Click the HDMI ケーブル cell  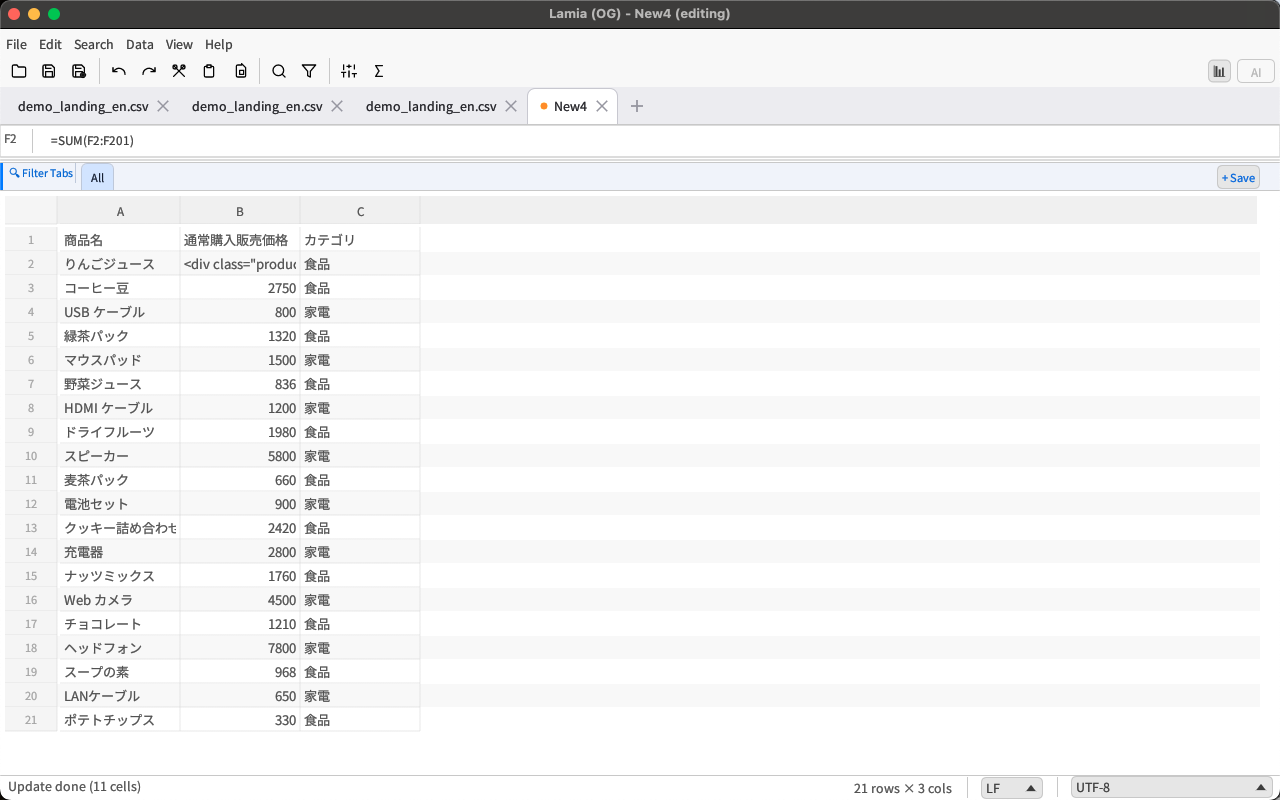(120, 408)
